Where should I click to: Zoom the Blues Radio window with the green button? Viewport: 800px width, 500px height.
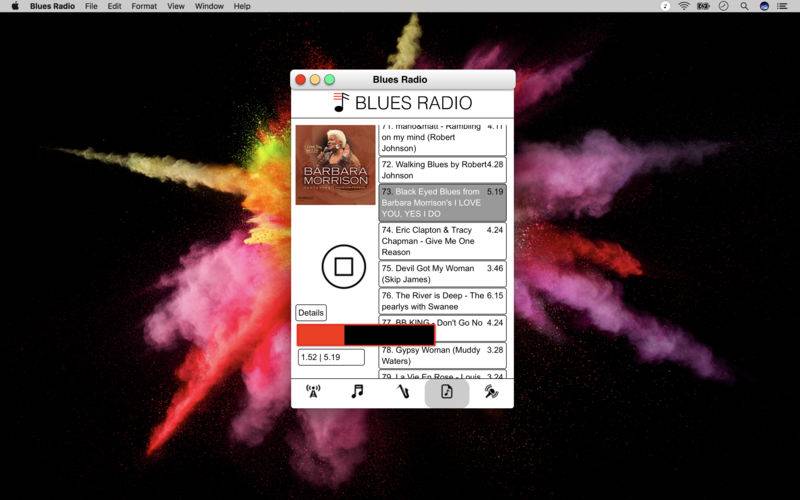tap(330, 80)
